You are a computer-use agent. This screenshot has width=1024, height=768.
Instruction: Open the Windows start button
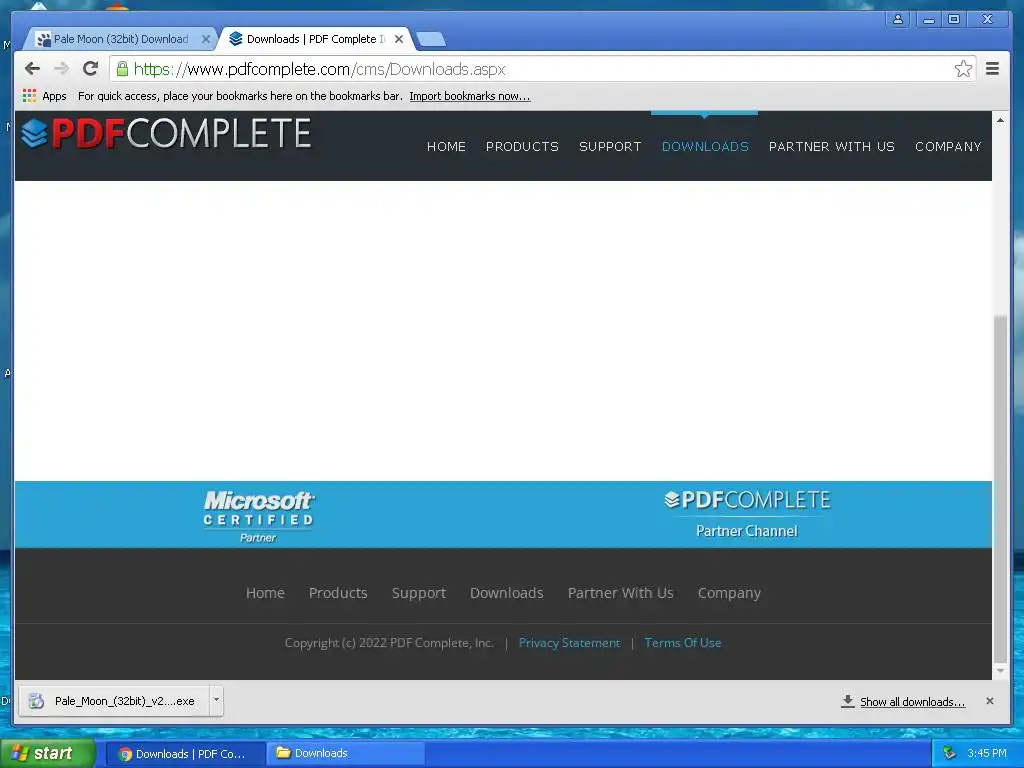point(48,754)
